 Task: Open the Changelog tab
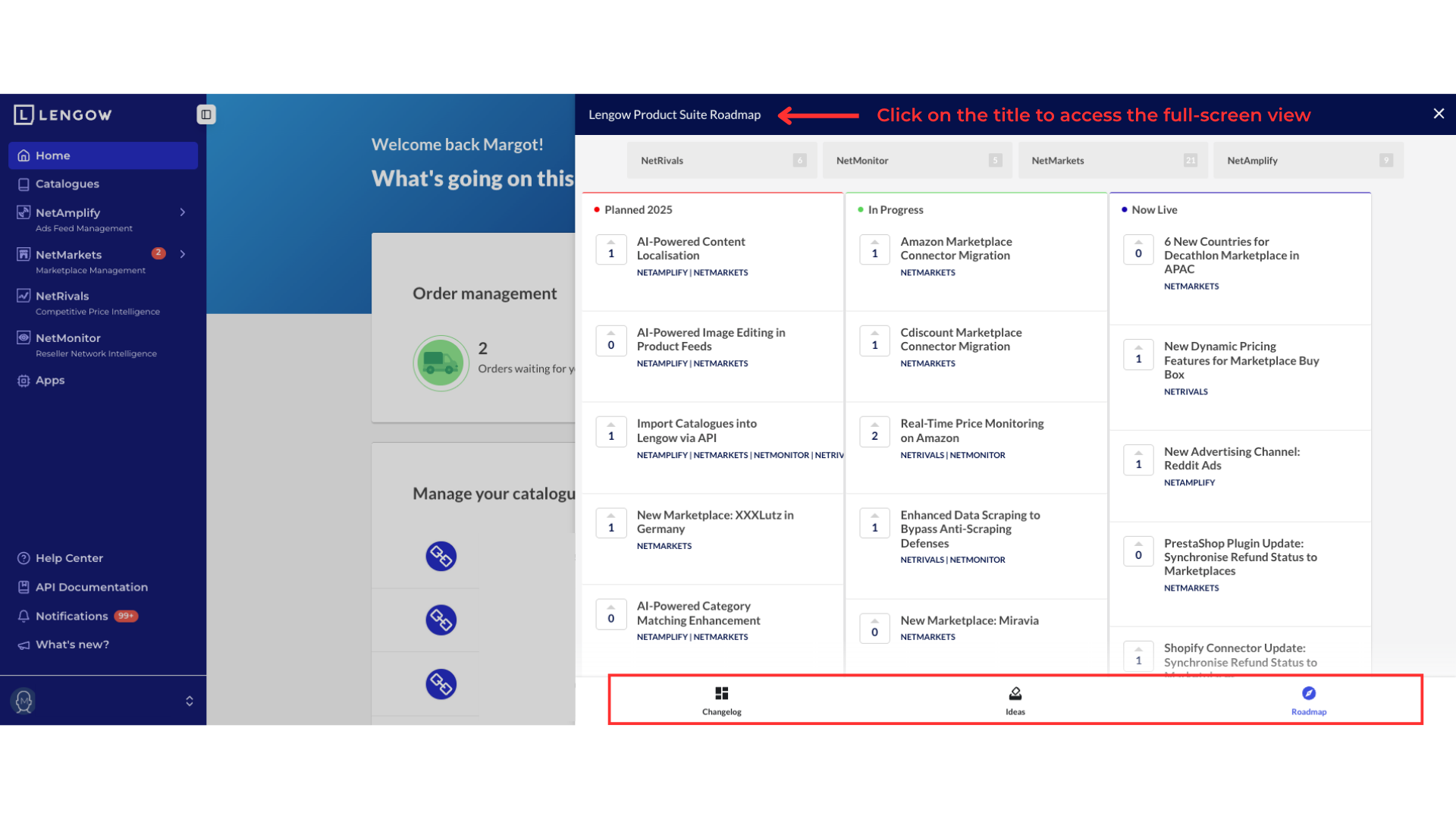pos(721,700)
